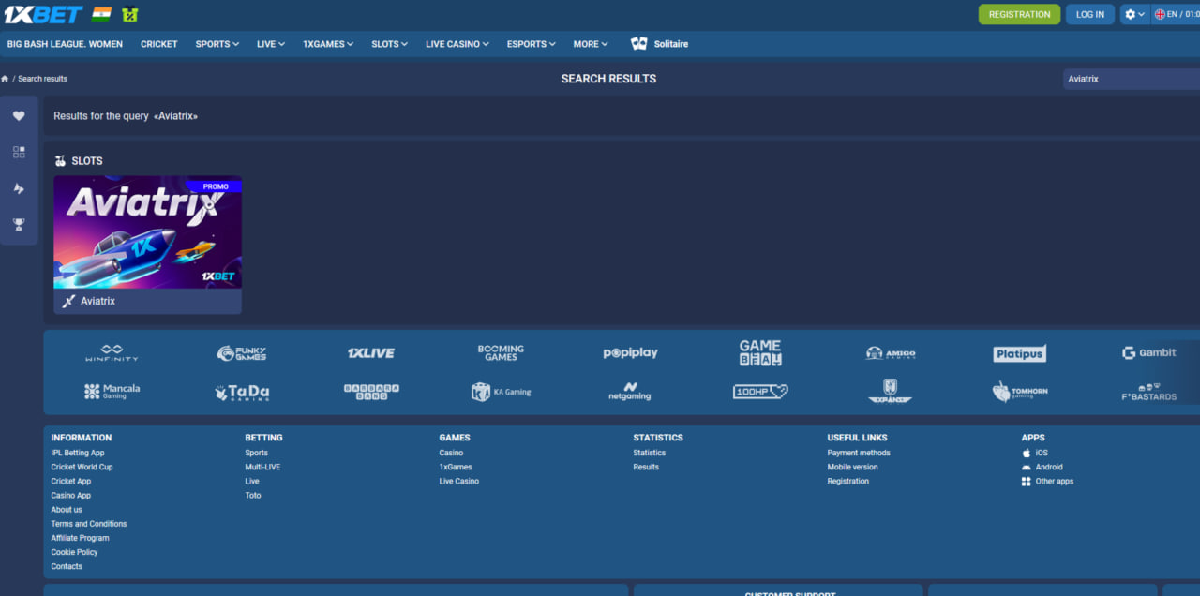Open Amigo Gaming provider logo
Viewport: 1200px width, 596px height.
pyautogui.click(x=890, y=353)
